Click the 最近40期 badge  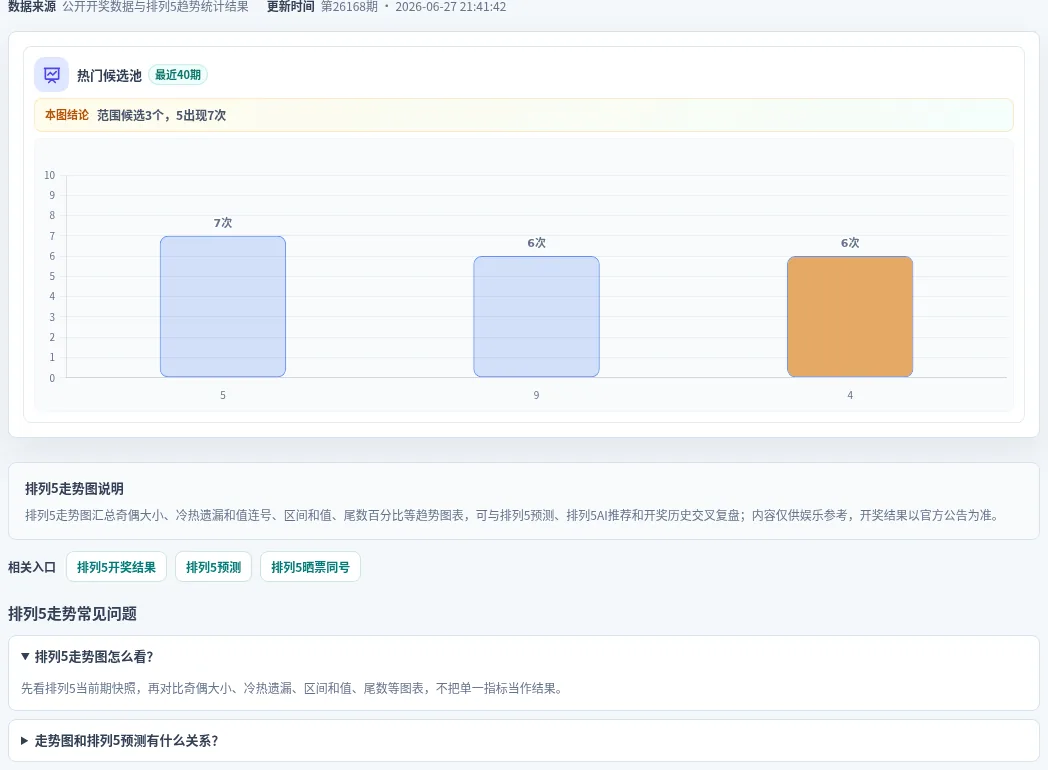coord(178,75)
